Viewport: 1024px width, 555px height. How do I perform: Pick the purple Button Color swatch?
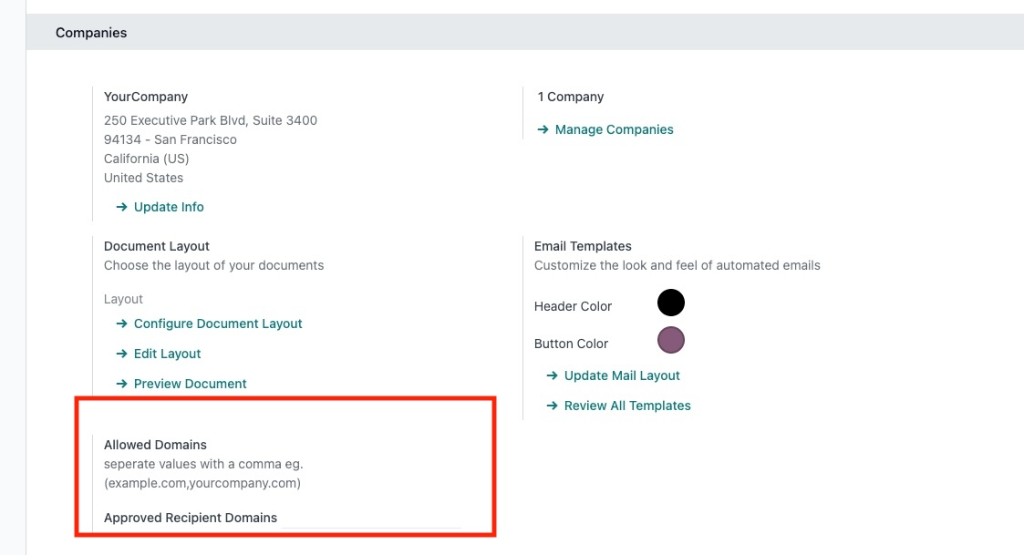point(670,340)
